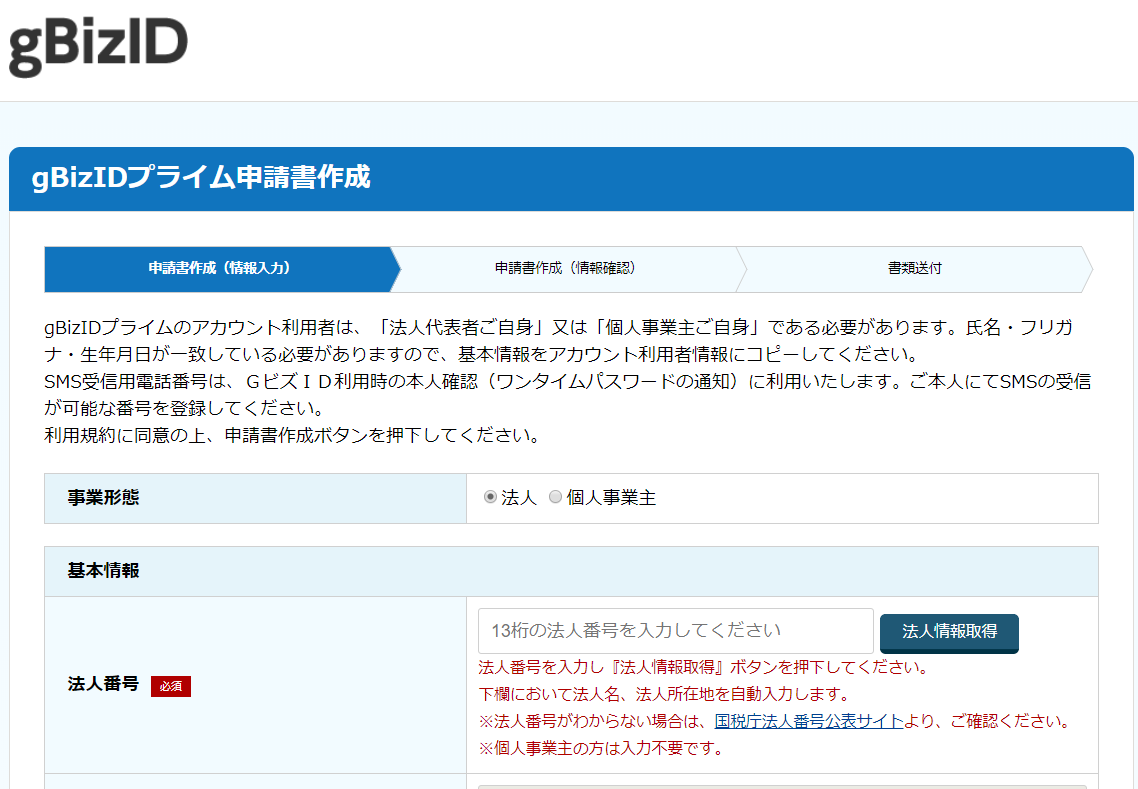Image resolution: width=1138 pixels, height=789 pixels.
Task: Click the 法人番号 label
Action: click(x=103, y=684)
